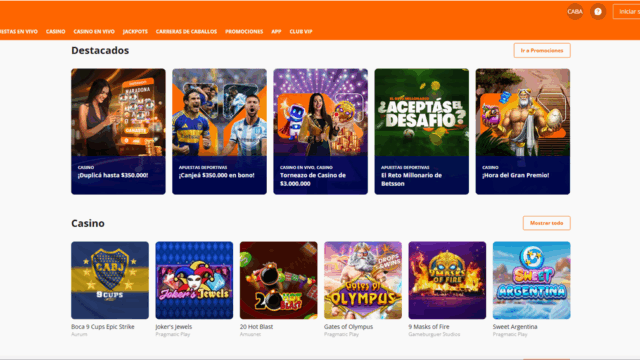Navigate to Promociones in the navbar
The width and height of the screenshot is (640, 360).
pyautogui.click(x=244, y=31)
